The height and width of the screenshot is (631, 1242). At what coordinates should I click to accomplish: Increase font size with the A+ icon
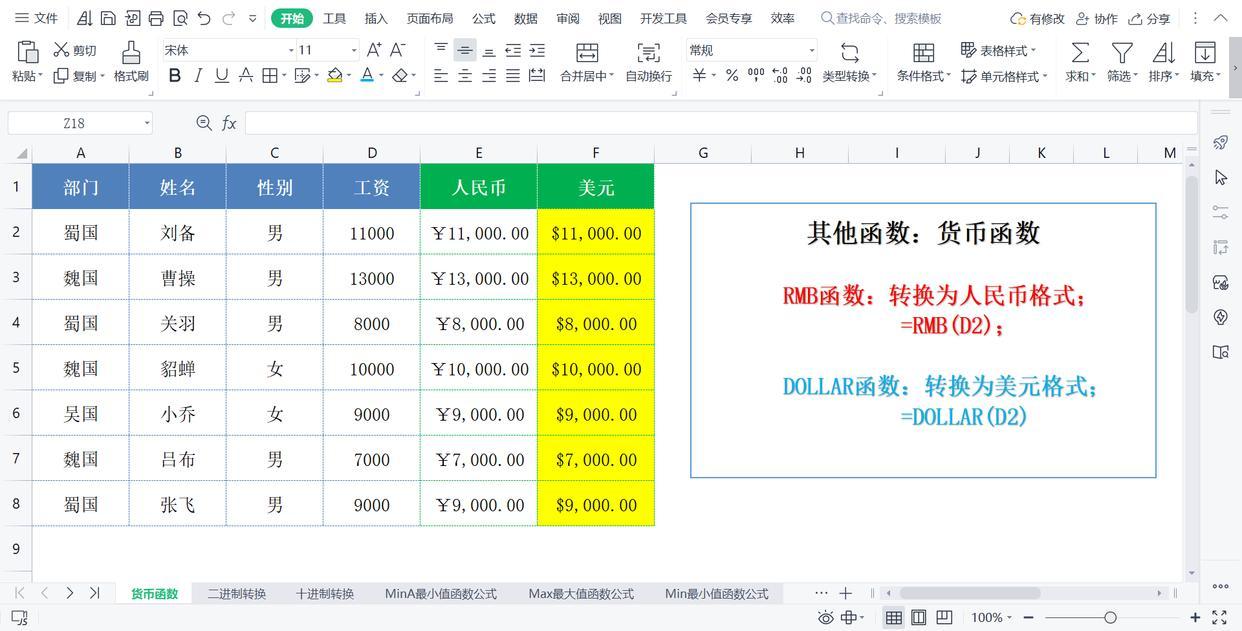pos(374,50)
